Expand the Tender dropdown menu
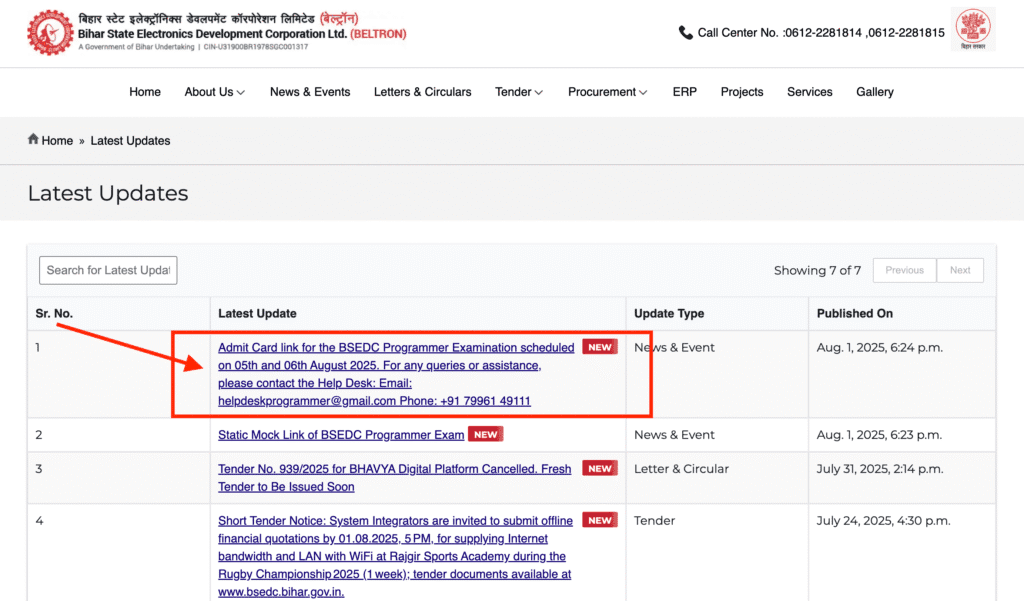 coord(518,92)
